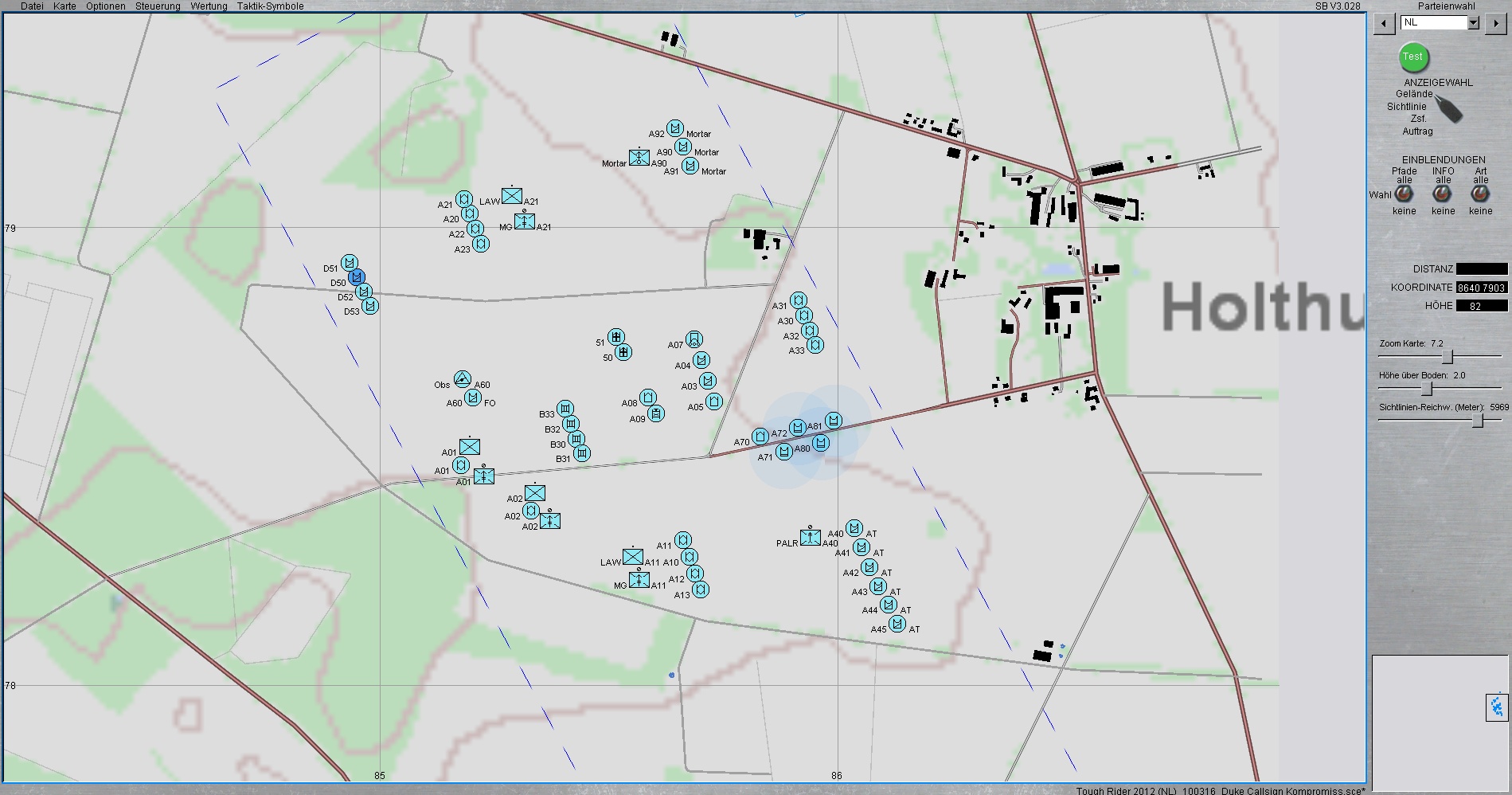Open the Taktik-Symbole menu
The width and height of the screenshot is (1512, 795).
pyautogui.click(x=270, y=6)
